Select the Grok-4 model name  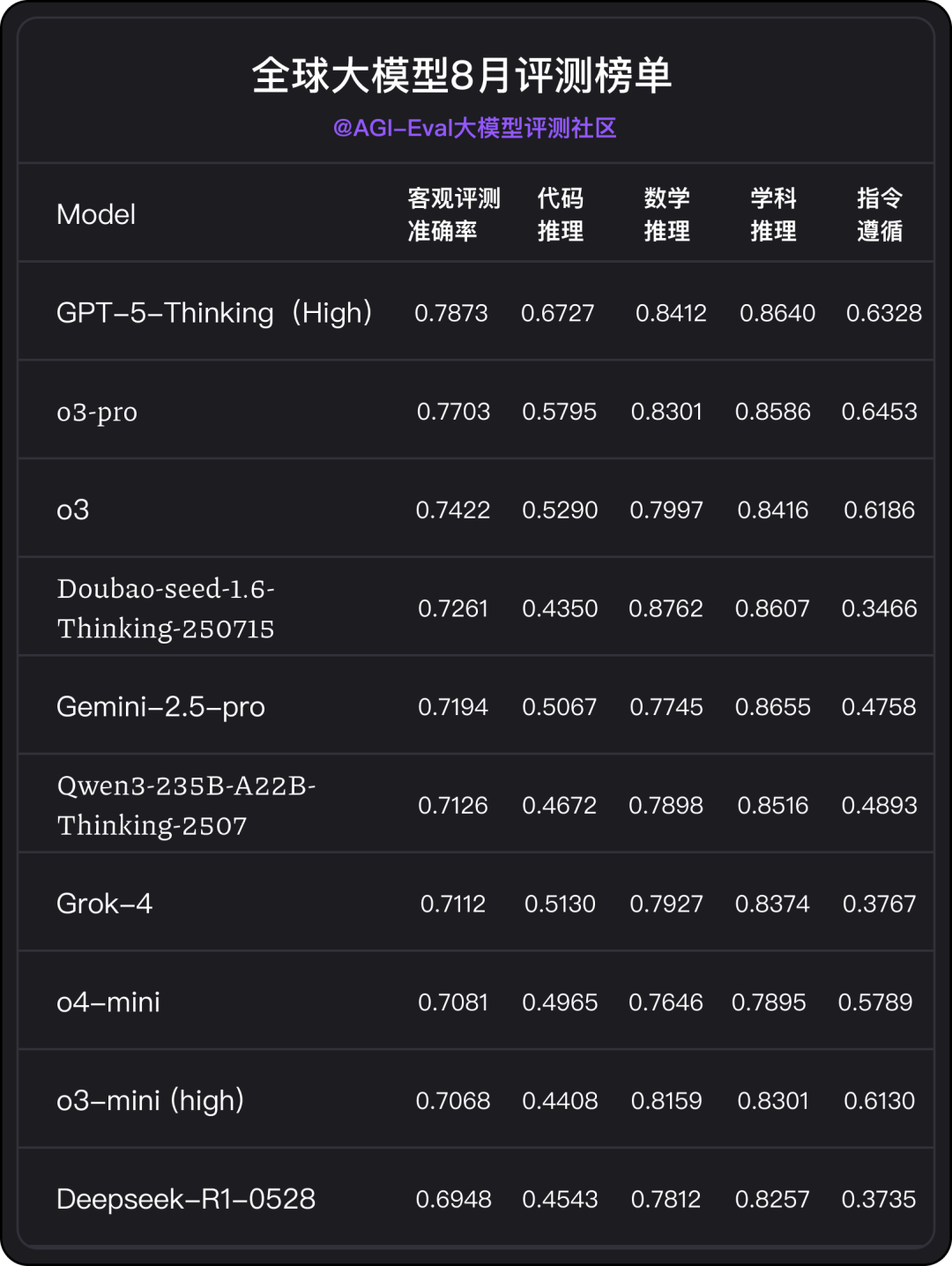(x=104, y=904)
